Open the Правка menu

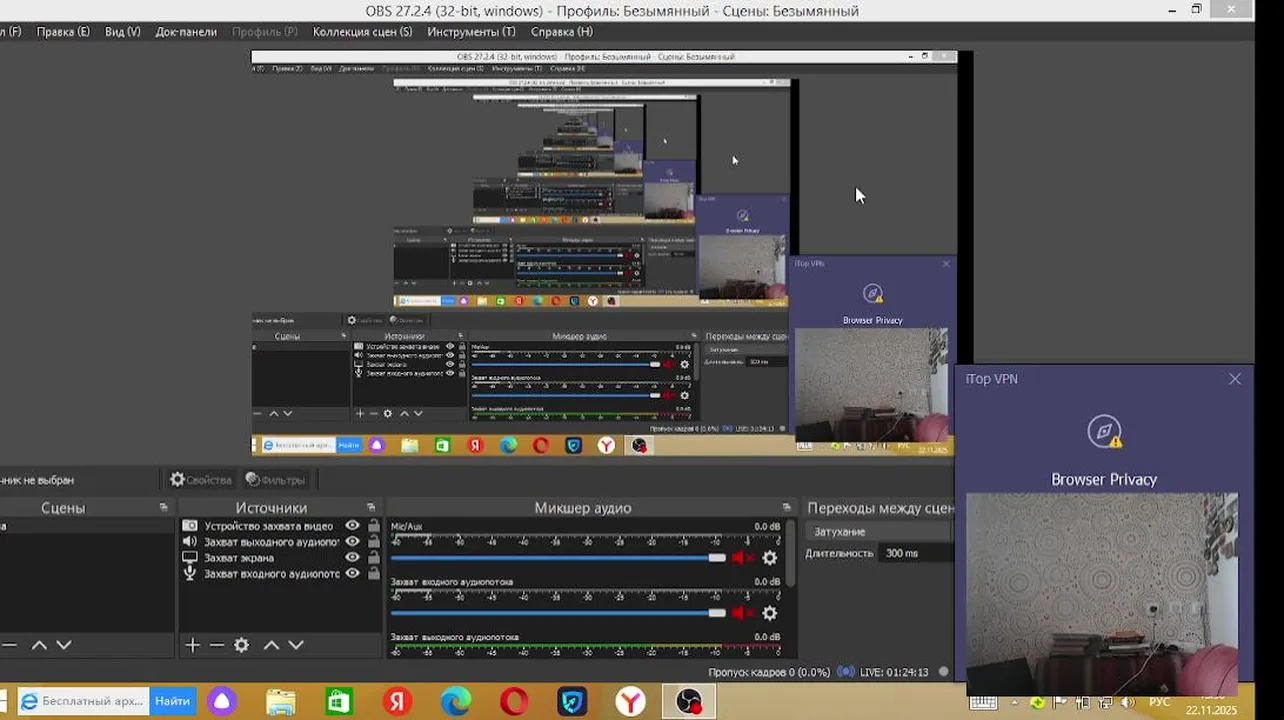pos(63,32)
